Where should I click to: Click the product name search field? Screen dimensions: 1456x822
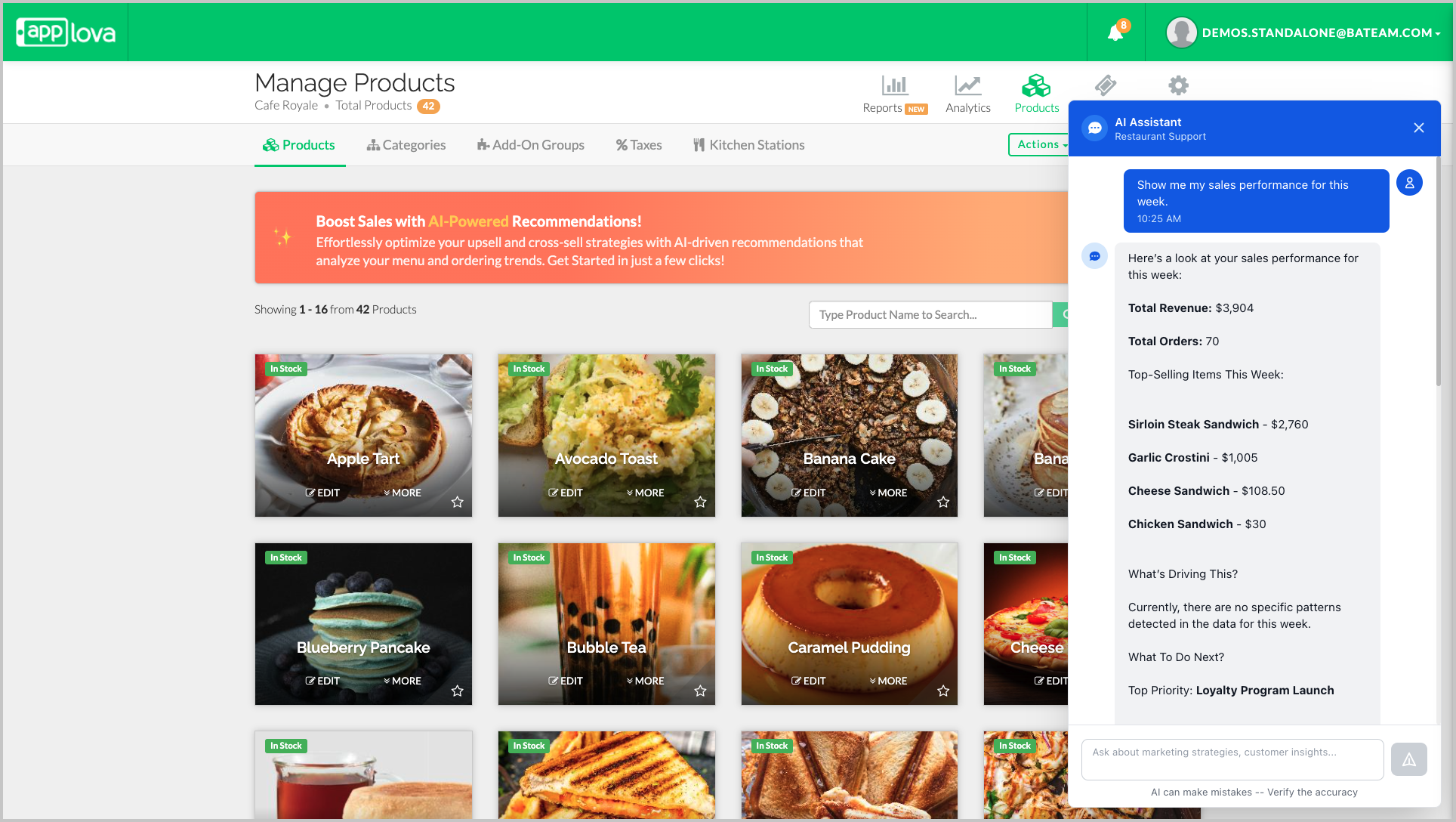coord(930,315)
